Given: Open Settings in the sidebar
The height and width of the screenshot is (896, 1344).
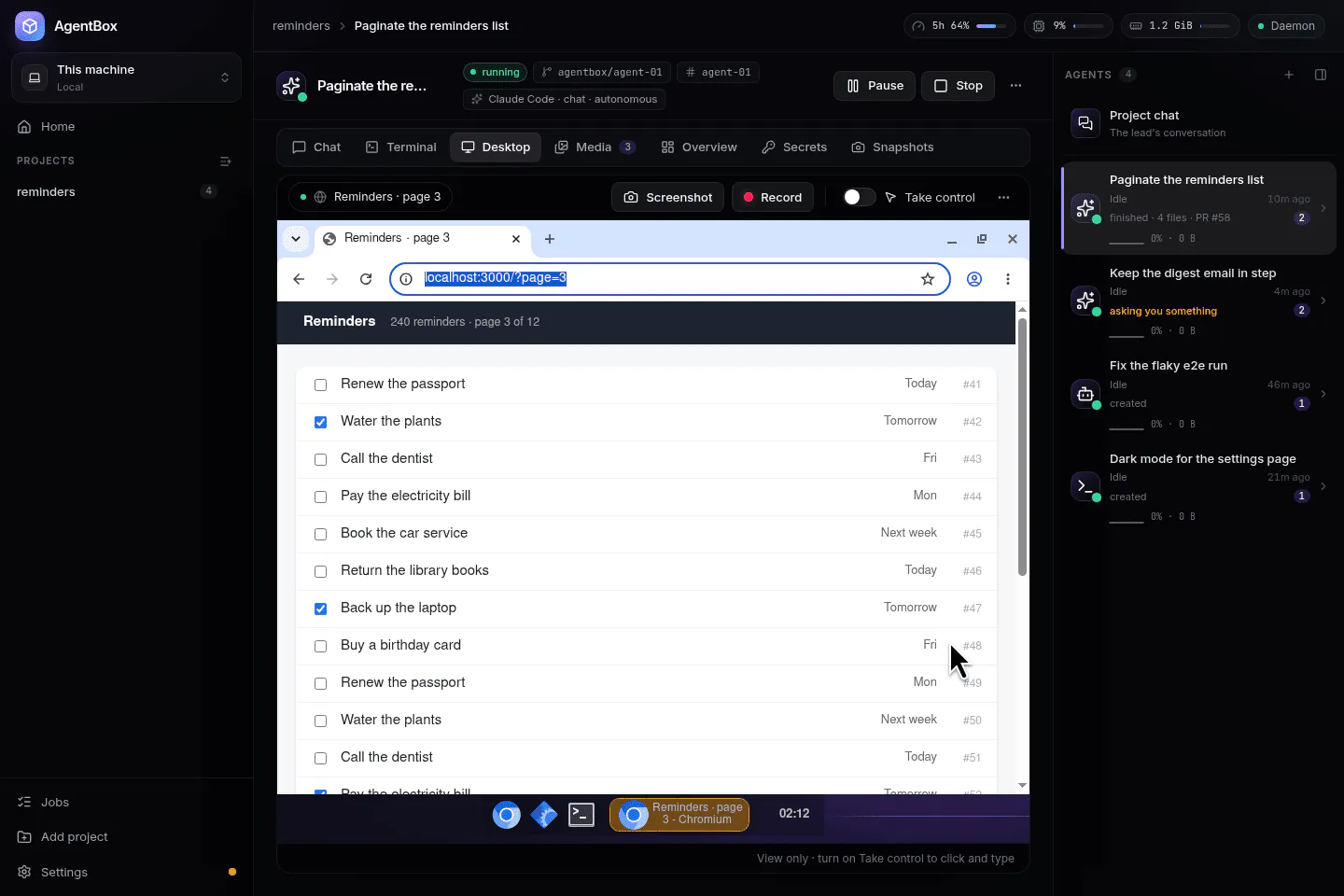Looking at the screenshot, I should pos(126,873).
